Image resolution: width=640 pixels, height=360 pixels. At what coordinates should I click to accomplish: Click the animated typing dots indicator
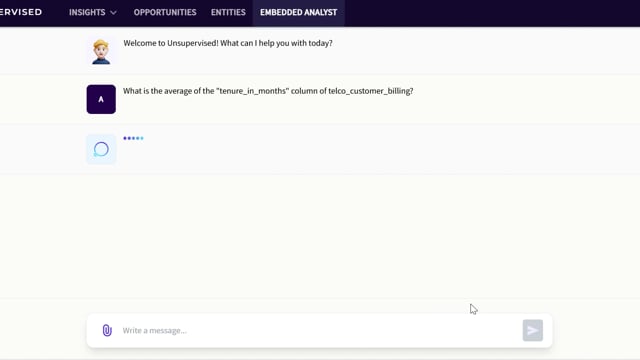tap(133, 138)
